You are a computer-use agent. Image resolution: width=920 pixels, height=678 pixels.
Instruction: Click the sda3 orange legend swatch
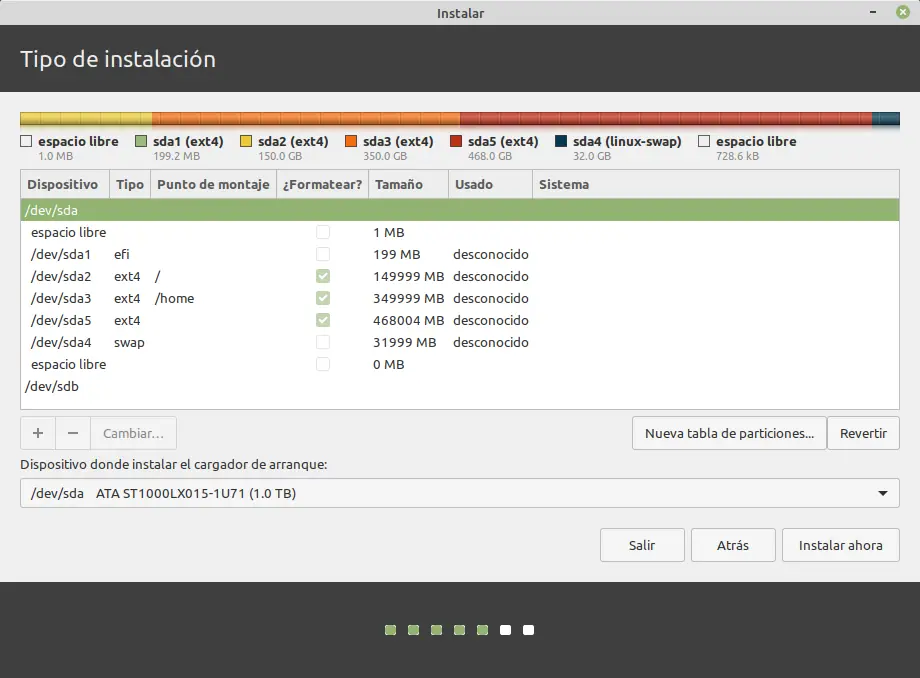351,142
